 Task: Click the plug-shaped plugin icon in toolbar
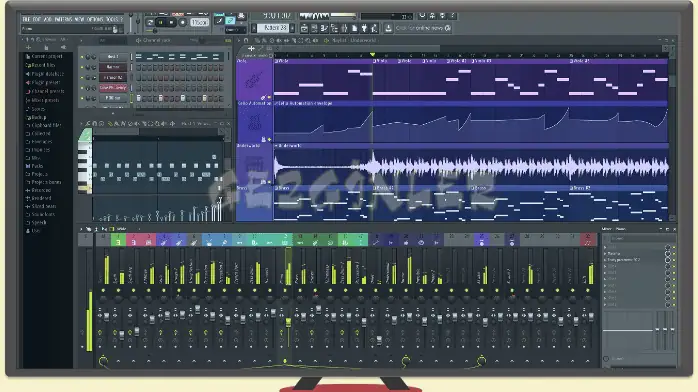[x=364, y=28]
